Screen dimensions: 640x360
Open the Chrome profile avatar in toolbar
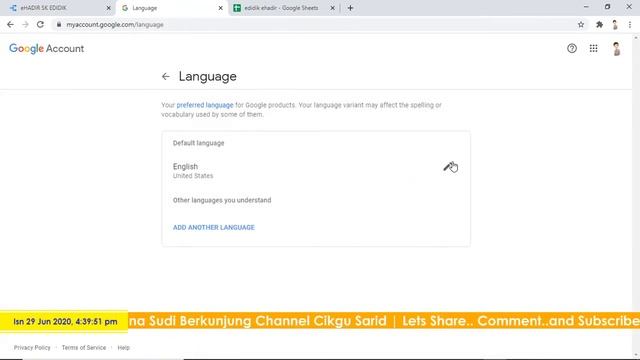click(x=615, y=24)
